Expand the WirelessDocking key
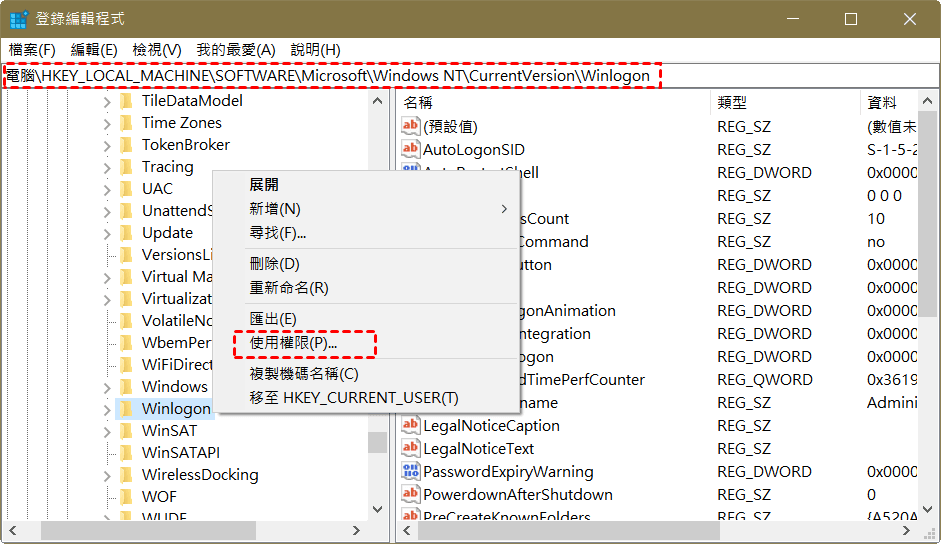The height and width of the screenshot is (544, 941). [x=107, y=476]
